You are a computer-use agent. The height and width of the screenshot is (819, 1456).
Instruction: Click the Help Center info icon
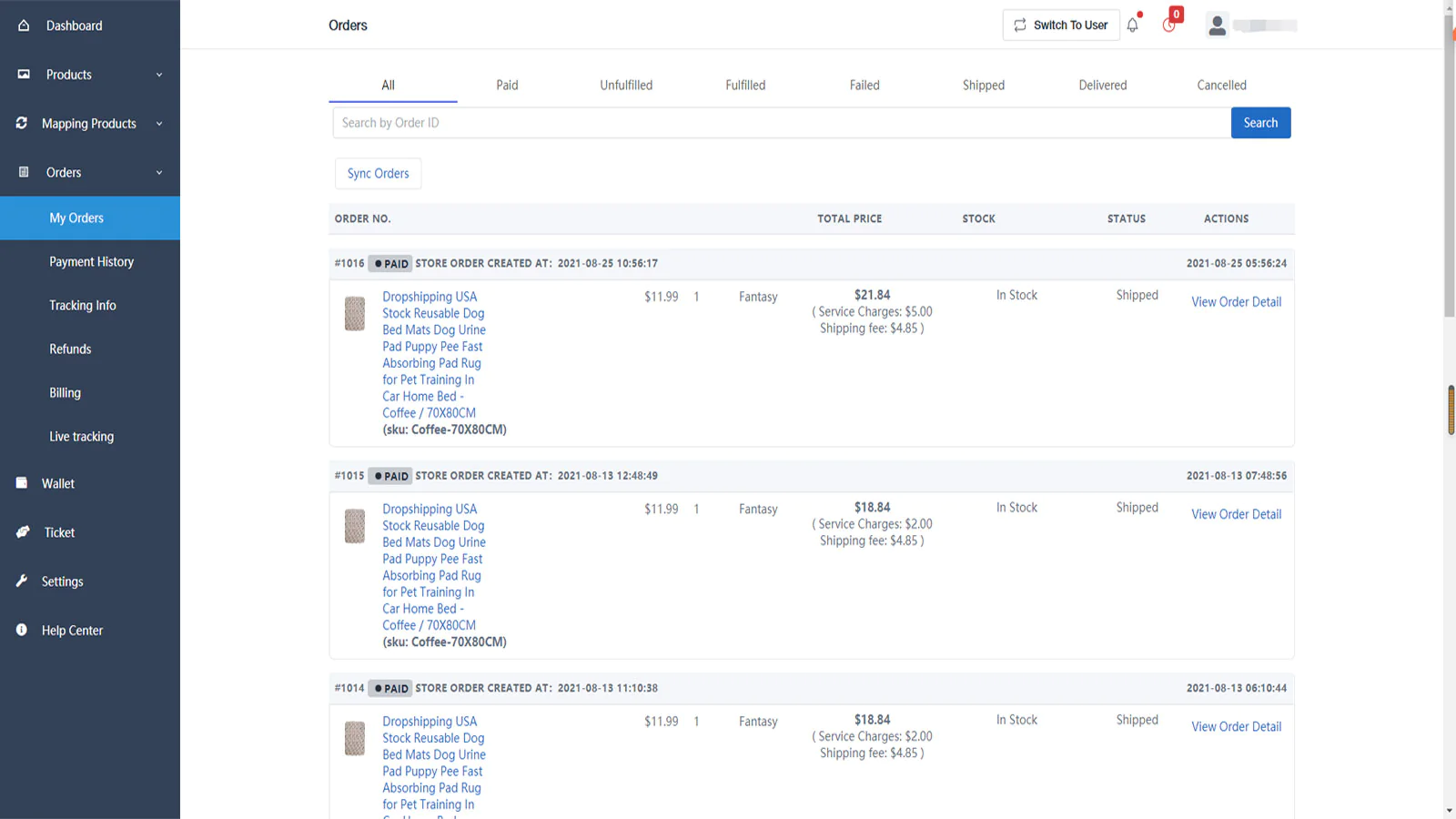(x=22, y=630)
